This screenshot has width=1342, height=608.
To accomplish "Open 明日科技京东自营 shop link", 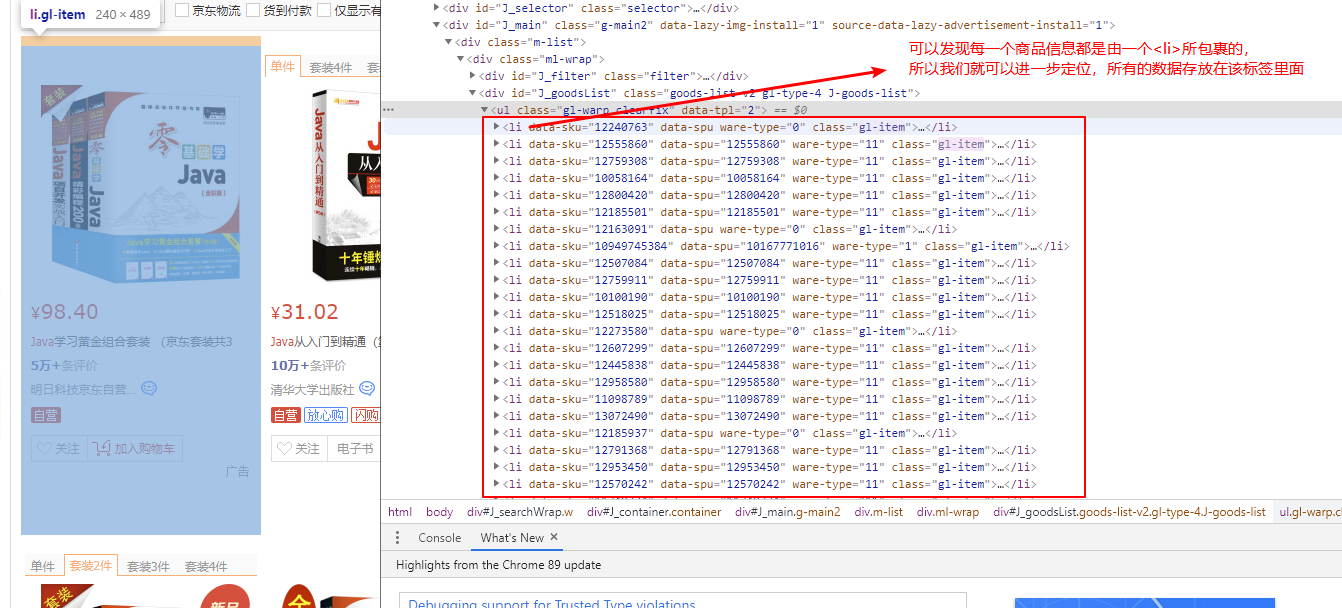I will coord(83,388).
